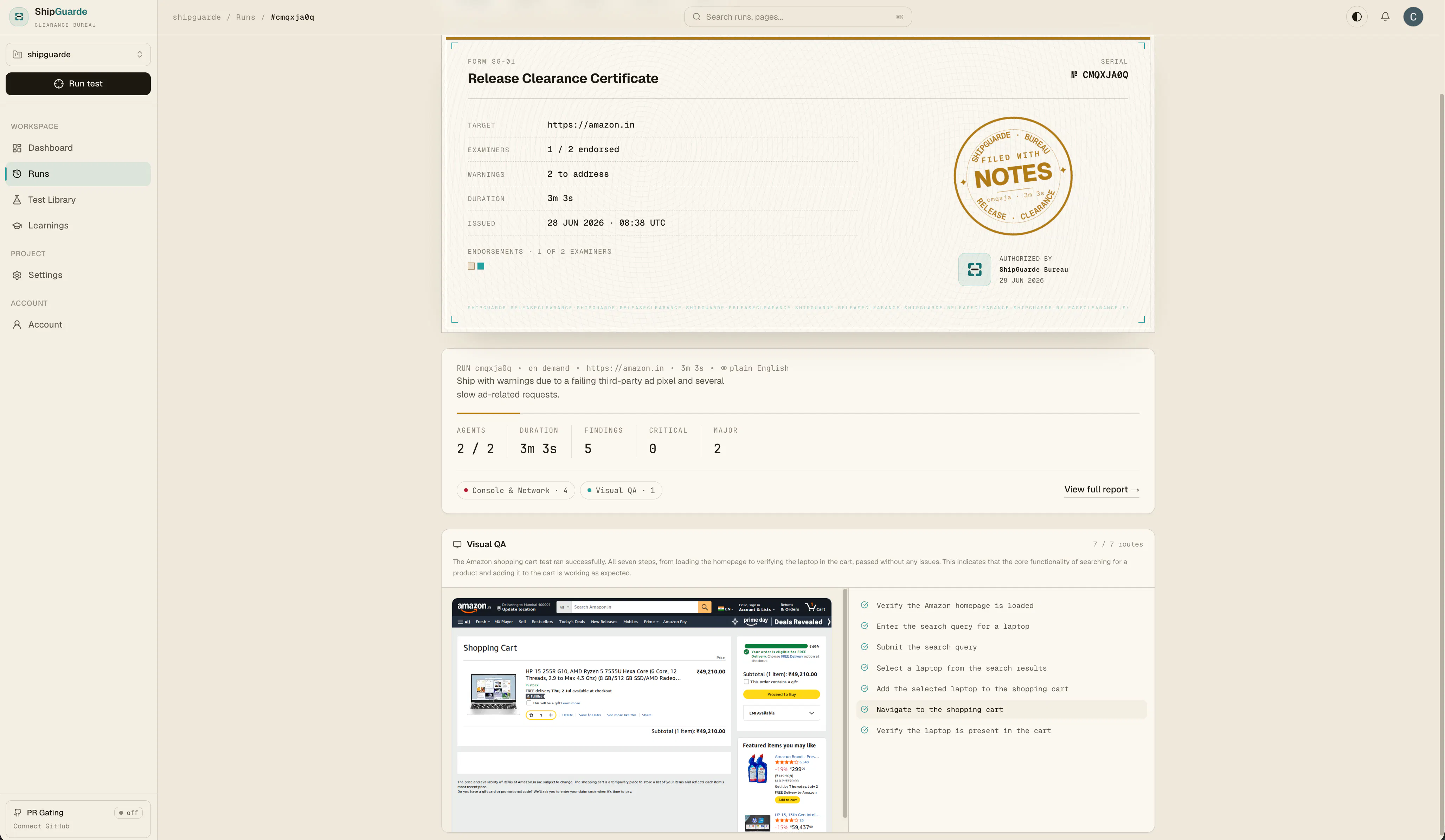Screen dimensions: 1445x840
Task: Click the Run test target icon
Action: (x=58, y=84)
